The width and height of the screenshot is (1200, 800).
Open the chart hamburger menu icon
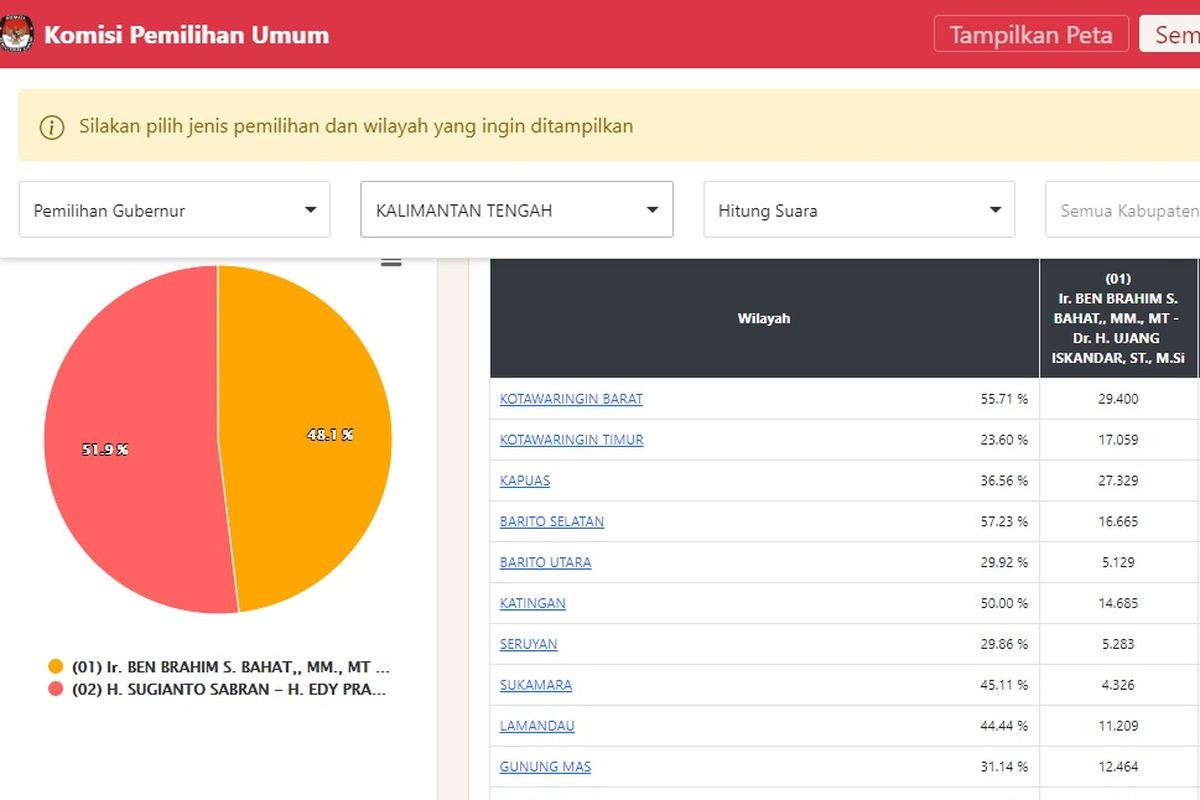(391, 262)
